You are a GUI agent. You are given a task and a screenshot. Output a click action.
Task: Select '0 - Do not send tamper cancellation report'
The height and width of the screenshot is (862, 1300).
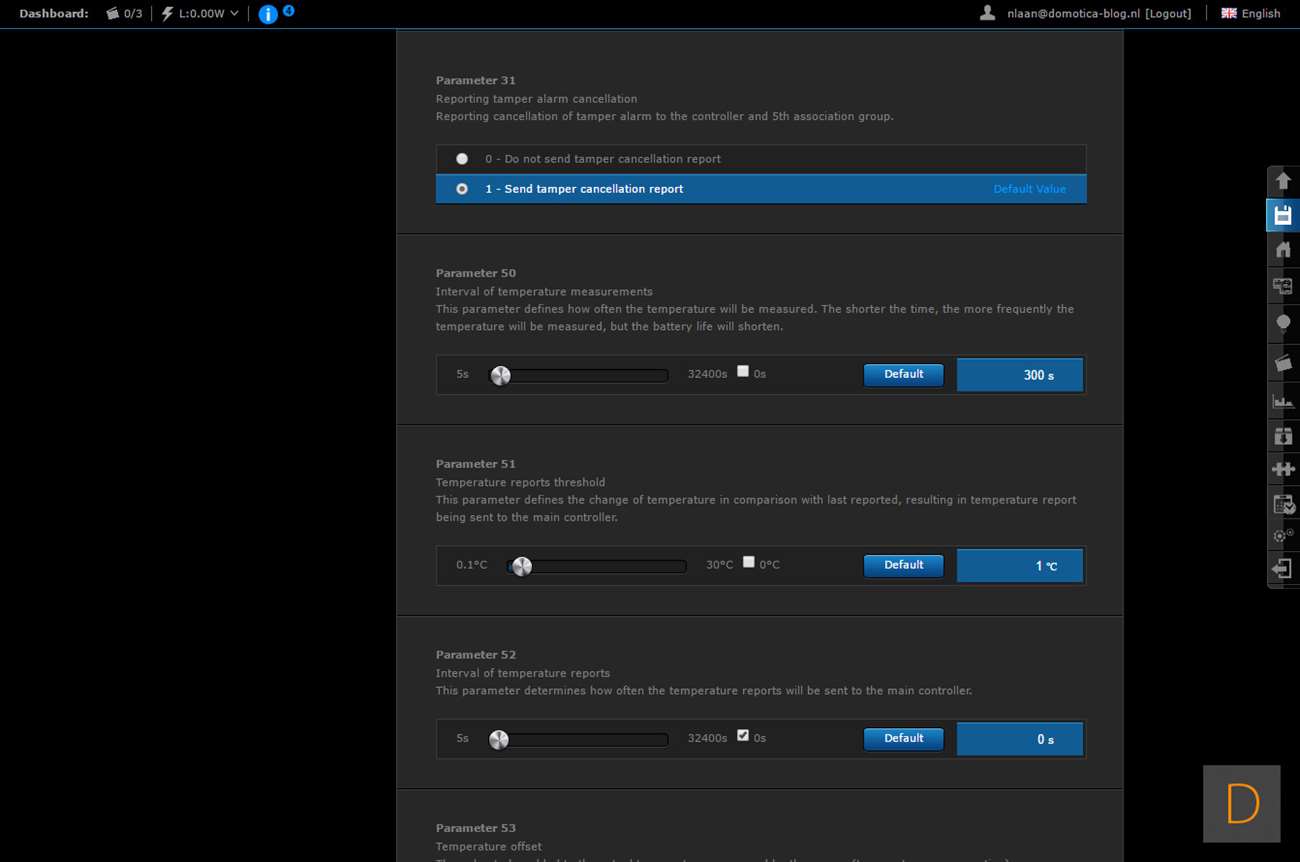[x=462, y=159]
